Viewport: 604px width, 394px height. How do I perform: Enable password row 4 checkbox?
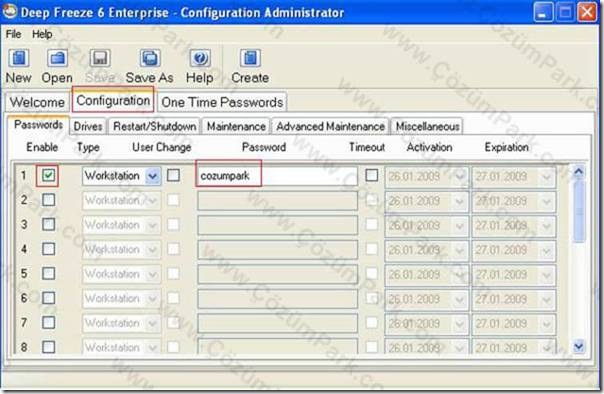pyautogui.click(x=48, y=249)
